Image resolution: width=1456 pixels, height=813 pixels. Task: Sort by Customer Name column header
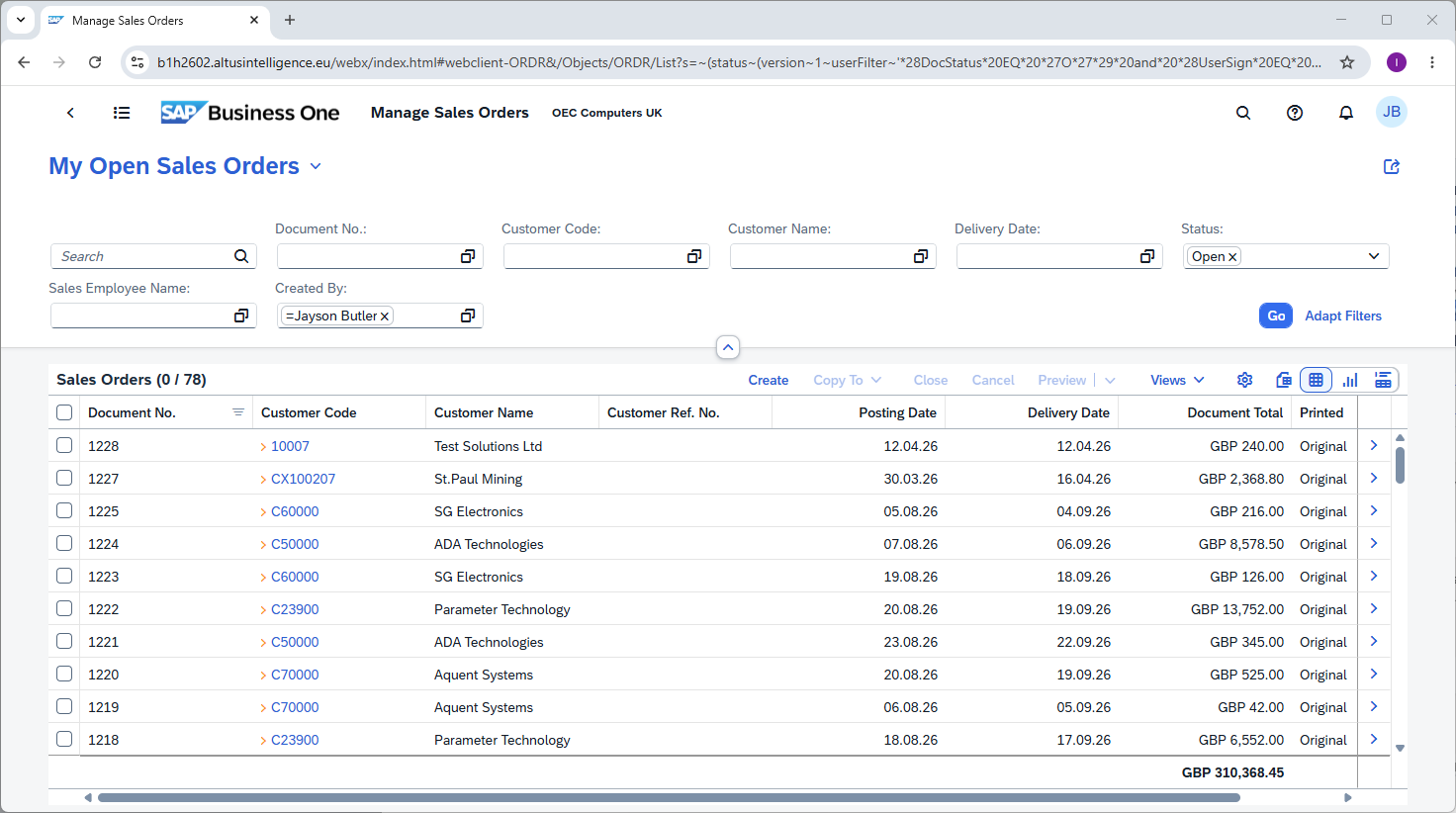point(512,412)
